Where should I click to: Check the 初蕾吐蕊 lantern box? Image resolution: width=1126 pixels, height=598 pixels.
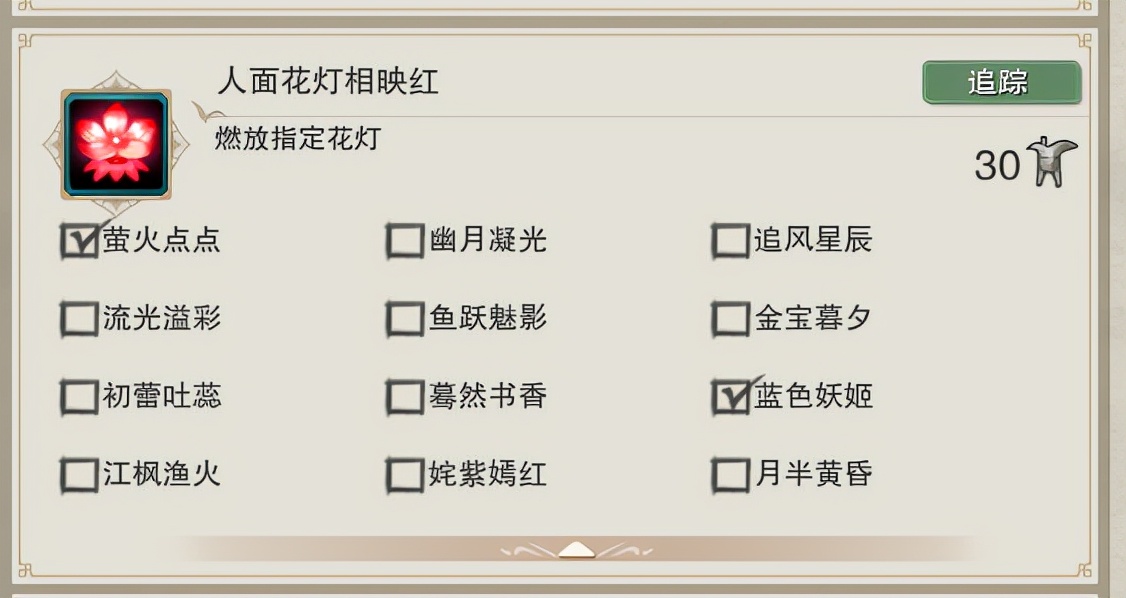pyautogui.click(x=79, y=397)
